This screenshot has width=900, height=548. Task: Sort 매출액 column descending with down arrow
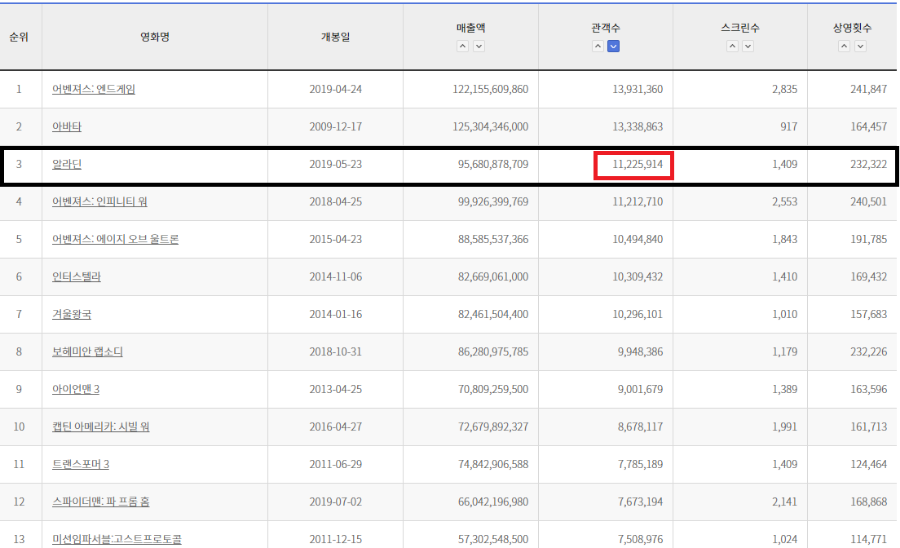coord(479,46)
